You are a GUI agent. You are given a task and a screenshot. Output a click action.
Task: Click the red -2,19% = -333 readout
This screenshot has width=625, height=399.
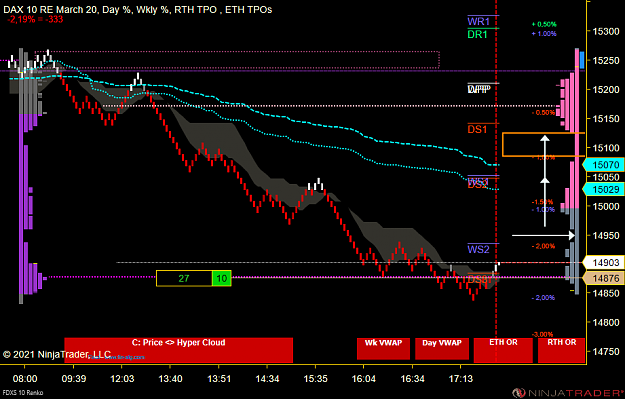point(35,19)
